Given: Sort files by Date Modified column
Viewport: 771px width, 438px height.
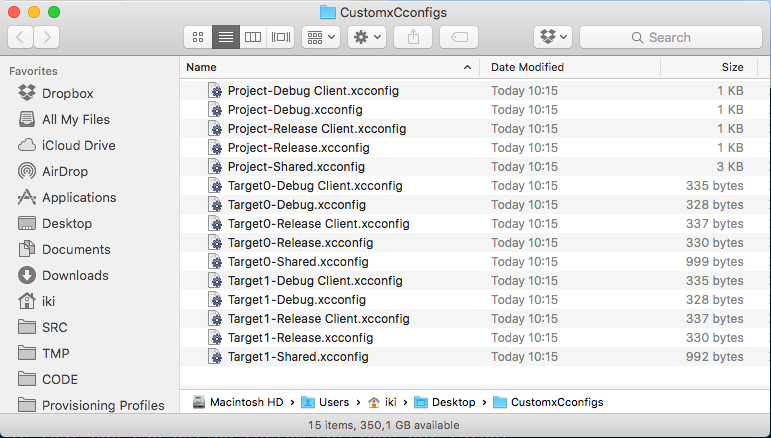Looking at the screenshot, I should [527, 67].
